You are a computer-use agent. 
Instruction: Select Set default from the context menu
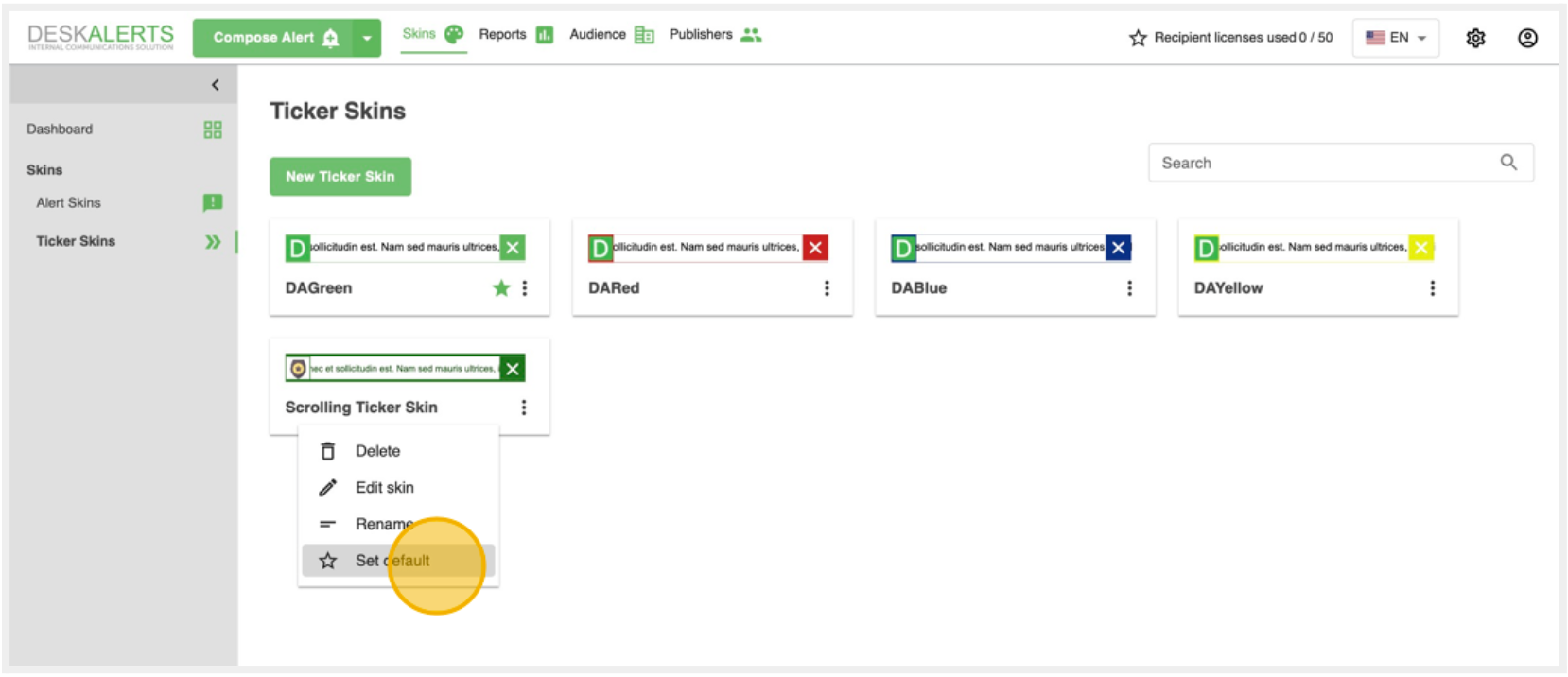[x=392, y=561]
